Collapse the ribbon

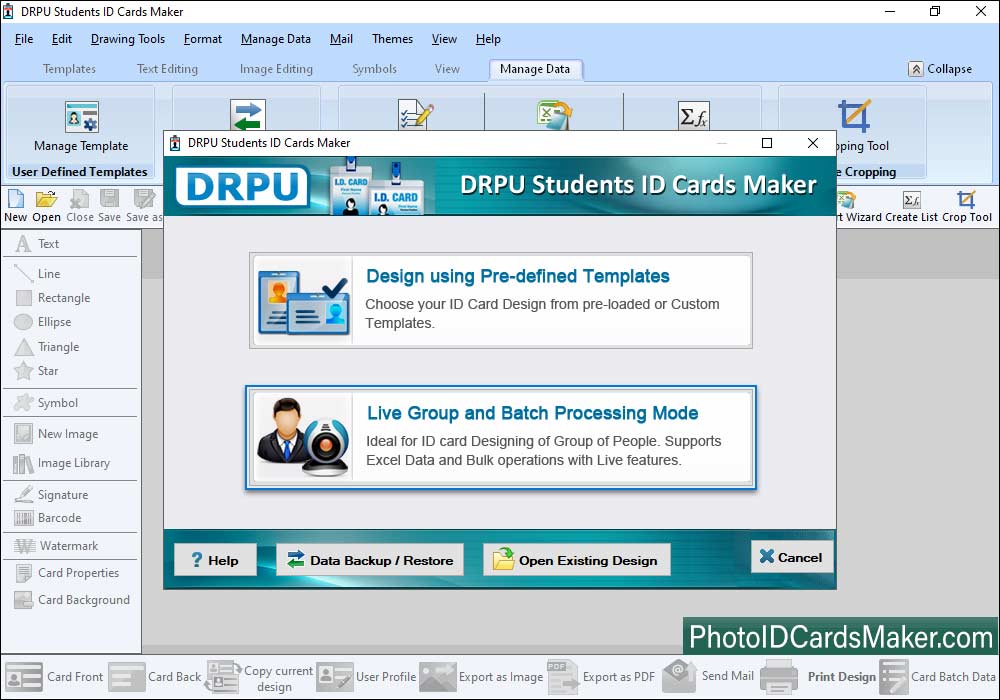(940, 69)
